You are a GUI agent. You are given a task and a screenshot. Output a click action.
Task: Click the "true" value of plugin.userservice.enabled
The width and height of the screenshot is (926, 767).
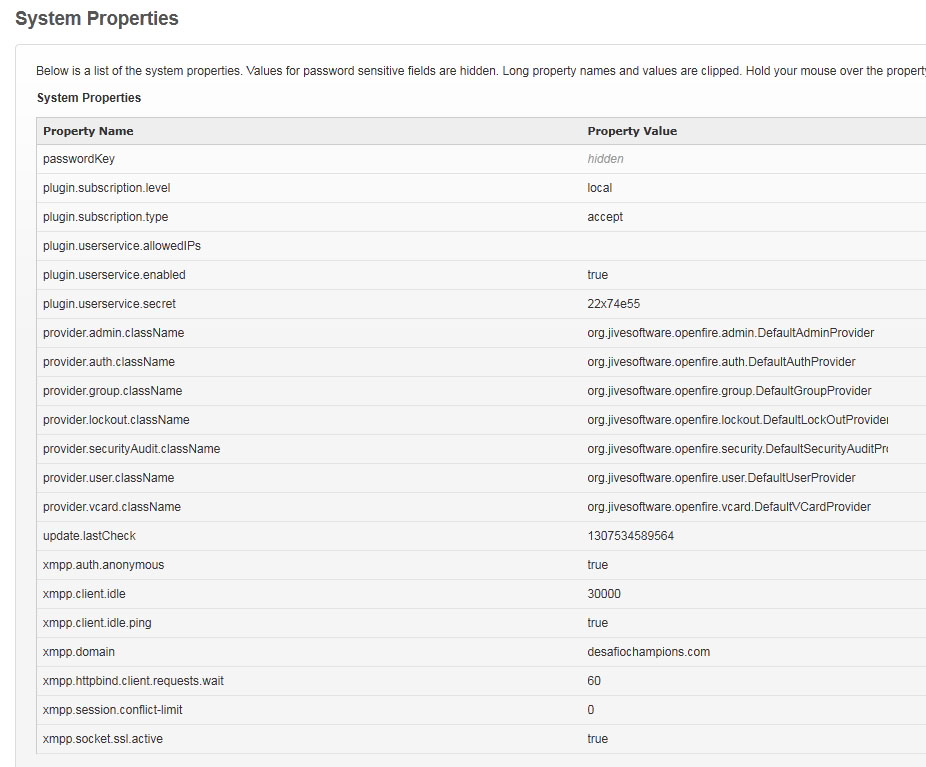[x=598, y=275]
